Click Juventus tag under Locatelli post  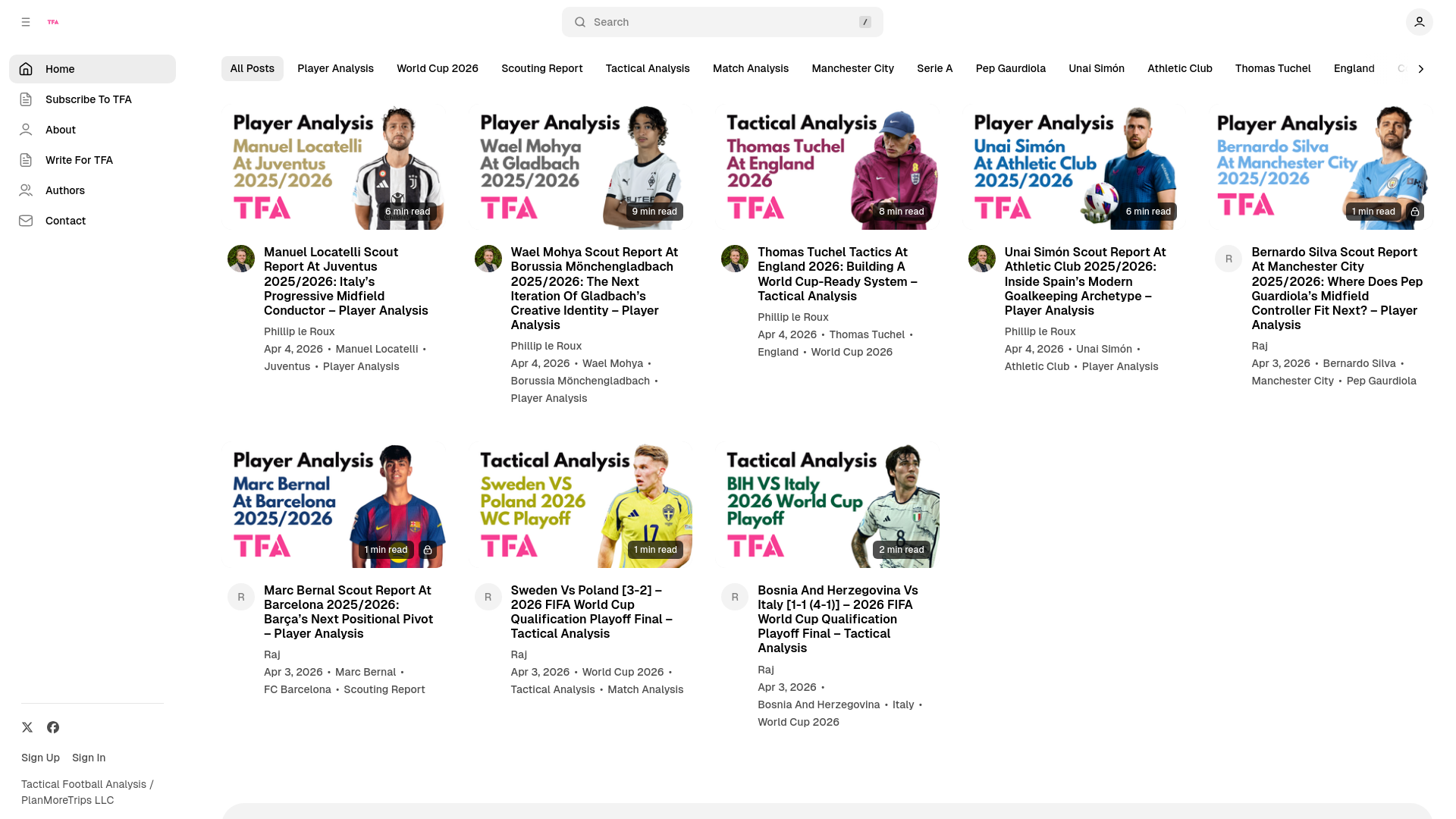point(287,366)
